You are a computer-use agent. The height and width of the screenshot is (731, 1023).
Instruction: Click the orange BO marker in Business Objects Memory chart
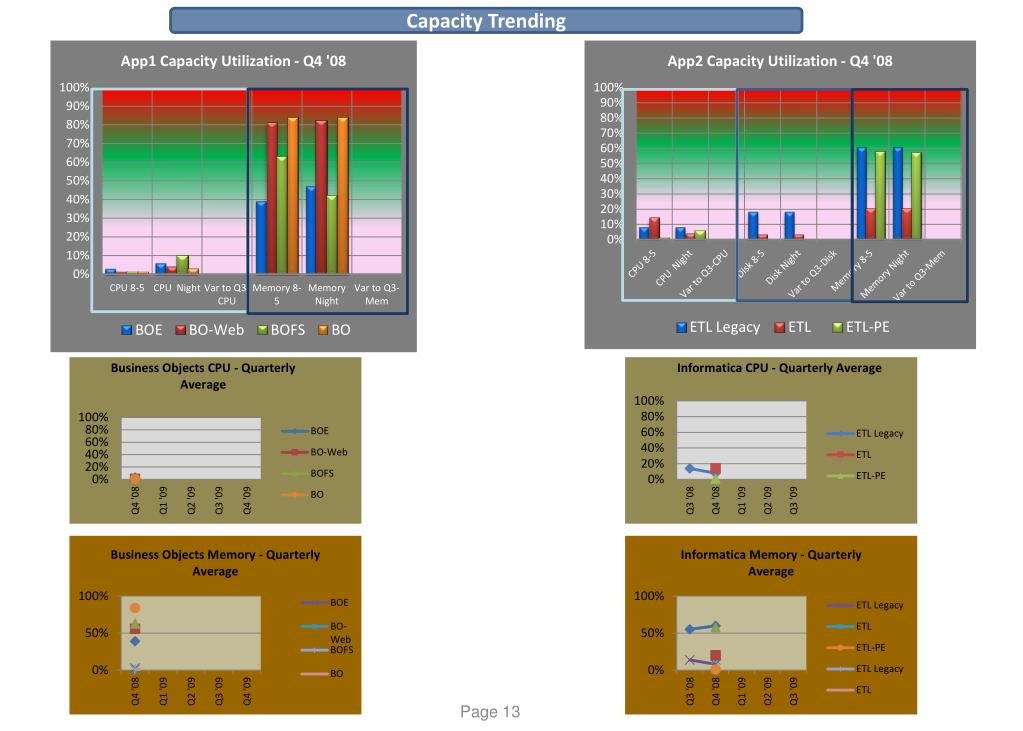point(135,608)
